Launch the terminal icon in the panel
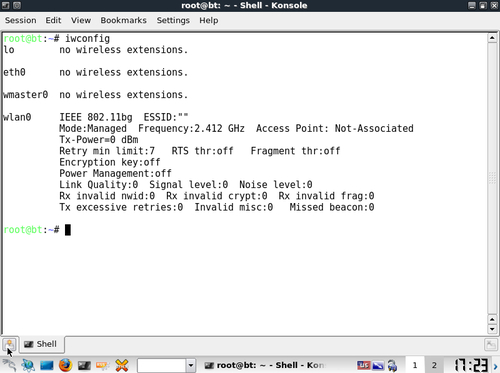500x373 pixels. [x=84, y=366]
